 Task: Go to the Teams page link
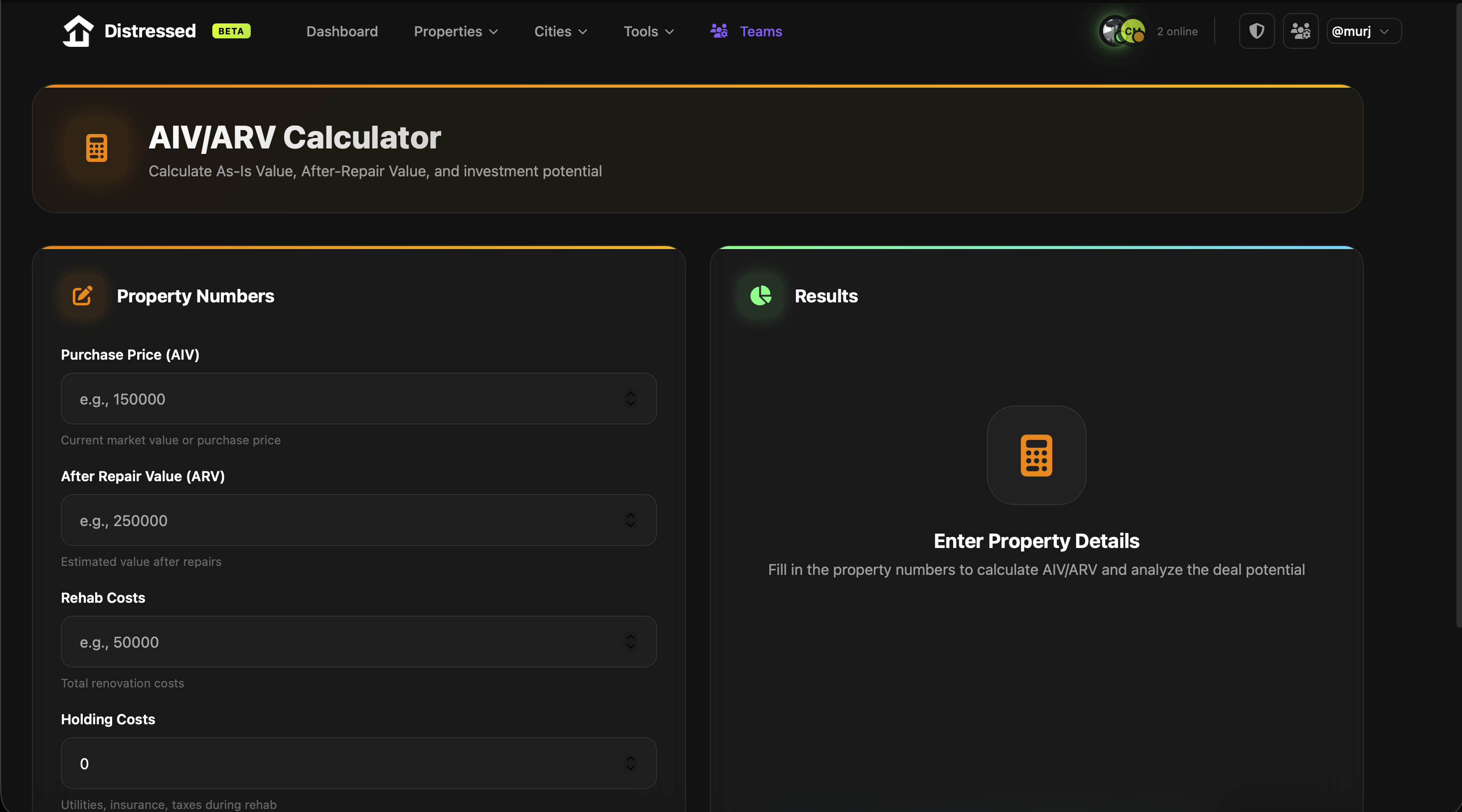click(761, 32)
